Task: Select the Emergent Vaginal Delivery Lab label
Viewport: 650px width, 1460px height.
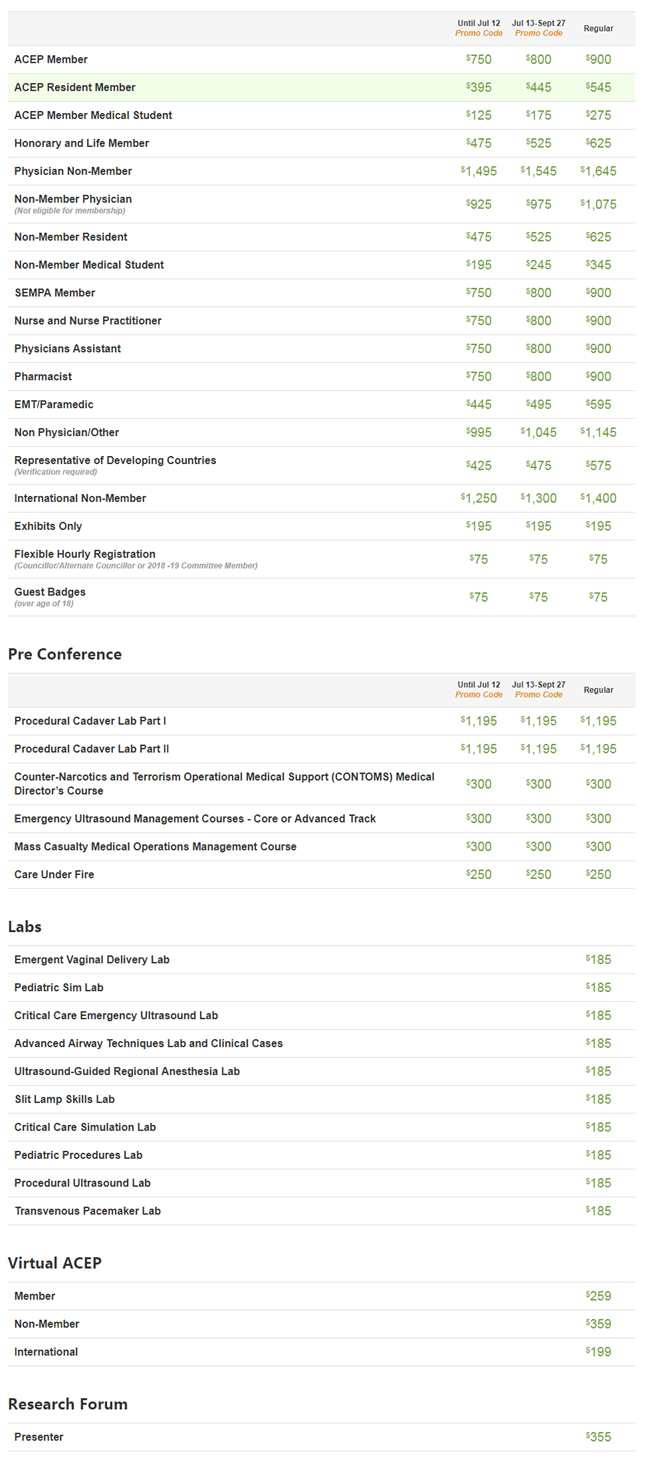Action: [x=92, y=961]
